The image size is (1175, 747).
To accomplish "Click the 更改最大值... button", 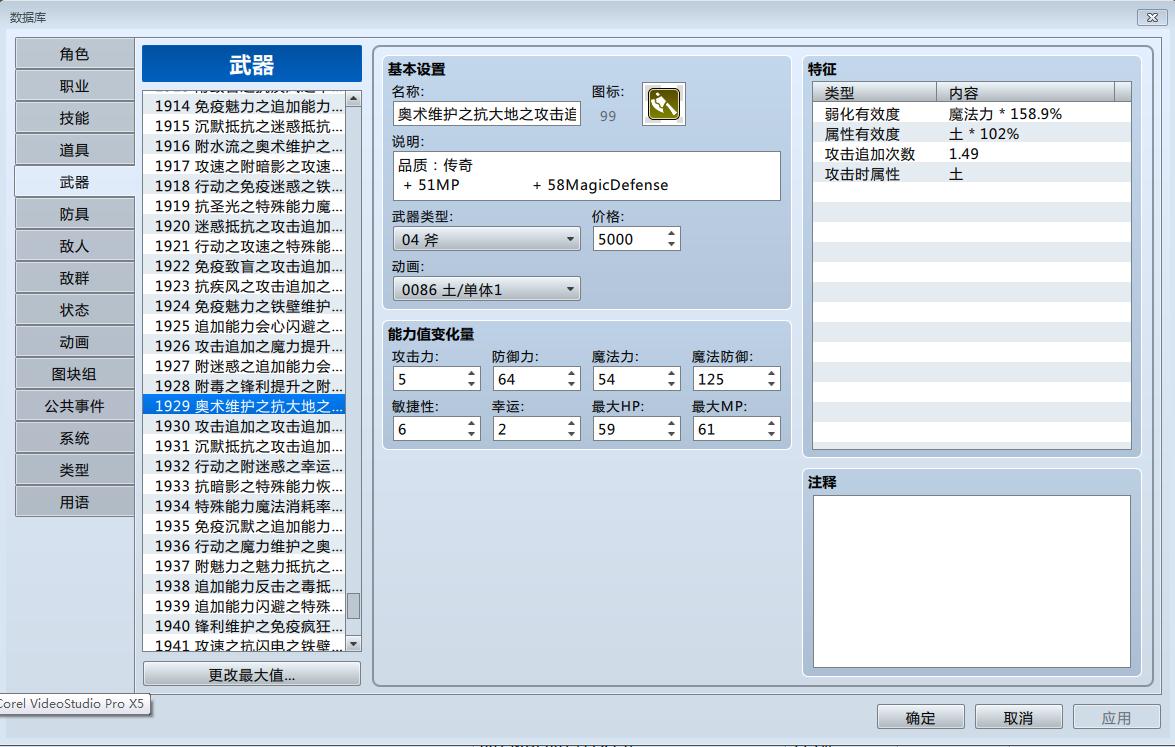I will 252,674.
